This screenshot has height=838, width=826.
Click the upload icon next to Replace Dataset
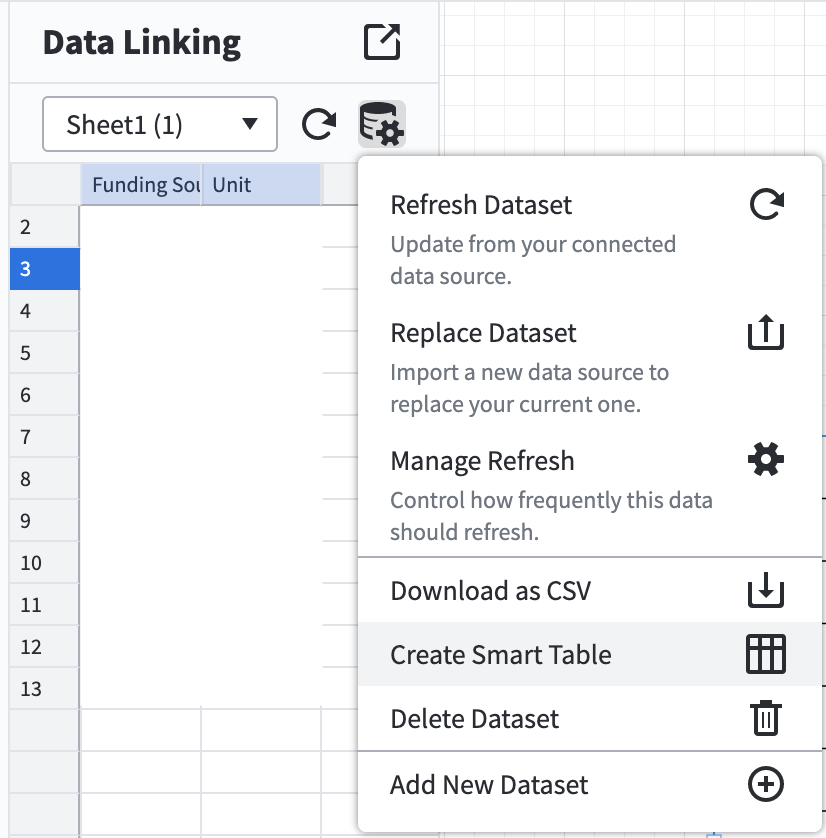(765, 331)
